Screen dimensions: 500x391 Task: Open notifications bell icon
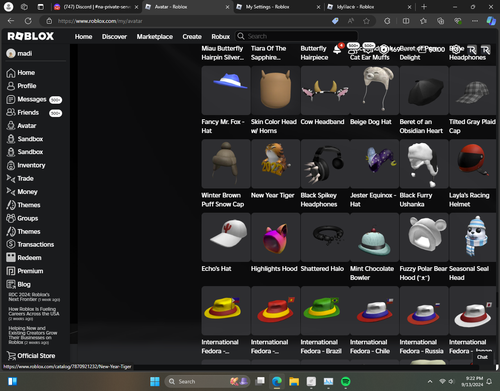click(337, 49)
